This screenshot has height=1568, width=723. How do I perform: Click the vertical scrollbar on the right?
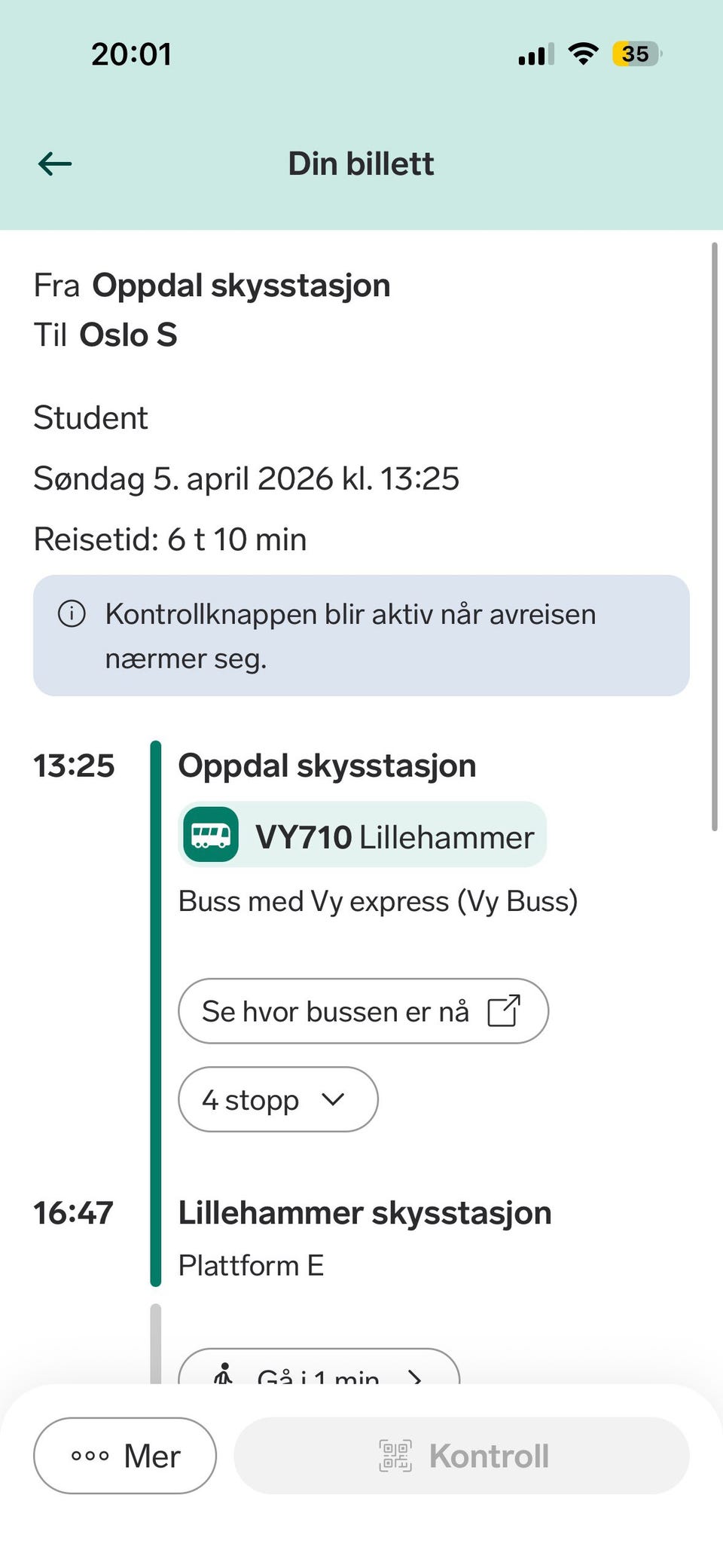[x=714, y=536]
